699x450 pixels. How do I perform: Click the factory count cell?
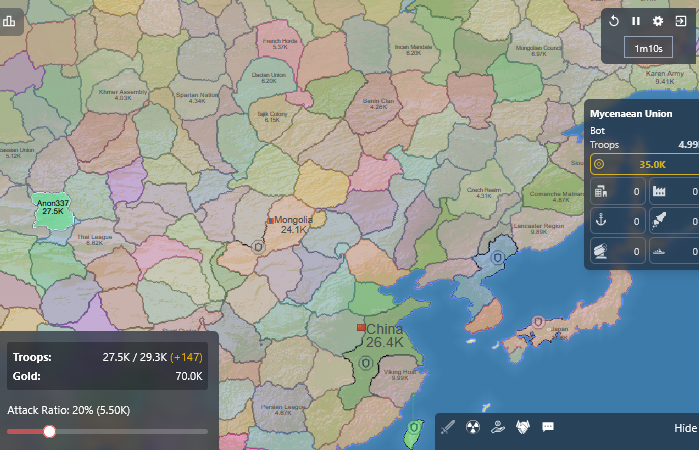pos(674,192)
